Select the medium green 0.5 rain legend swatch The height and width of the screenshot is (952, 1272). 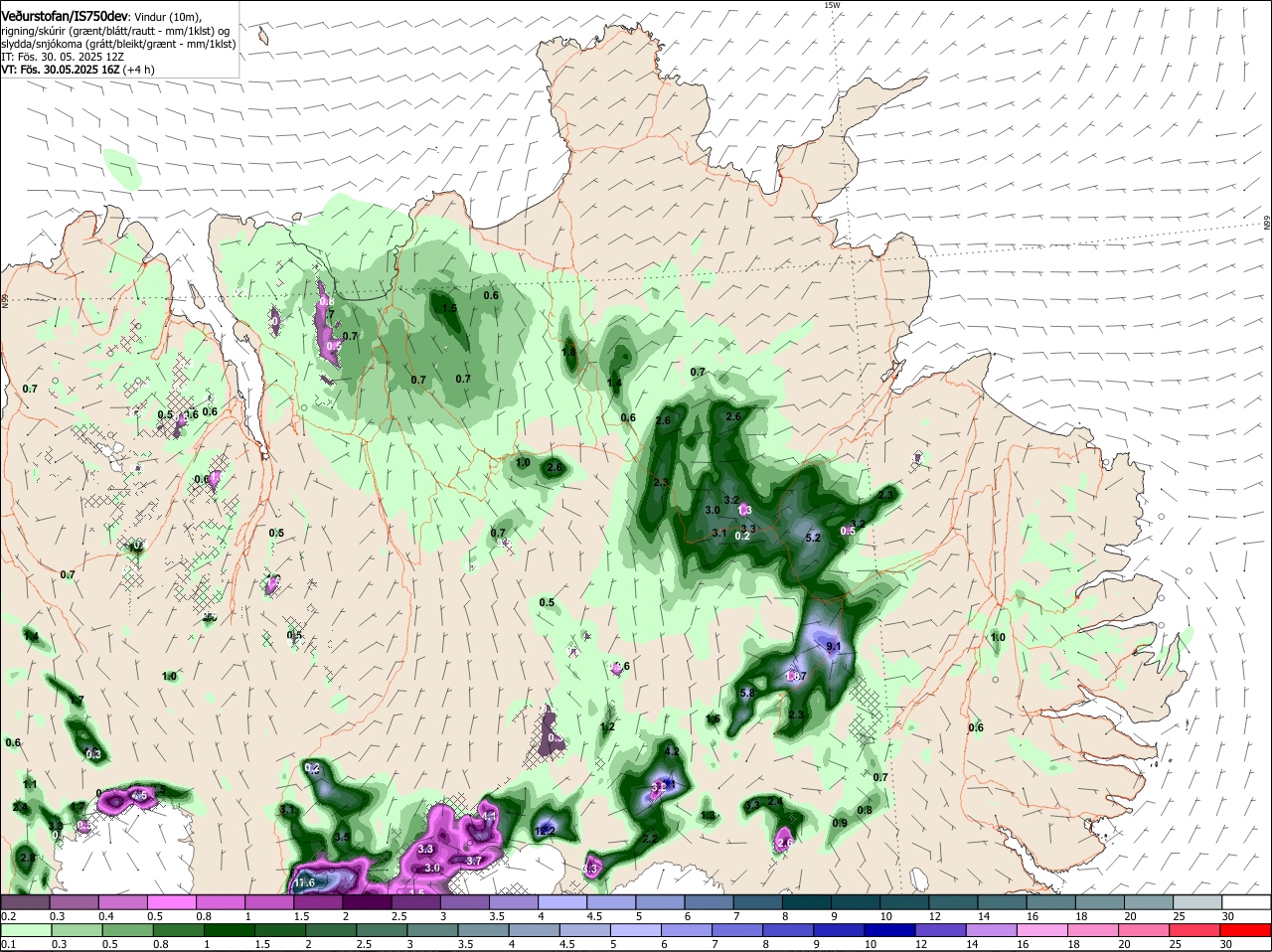127,930
